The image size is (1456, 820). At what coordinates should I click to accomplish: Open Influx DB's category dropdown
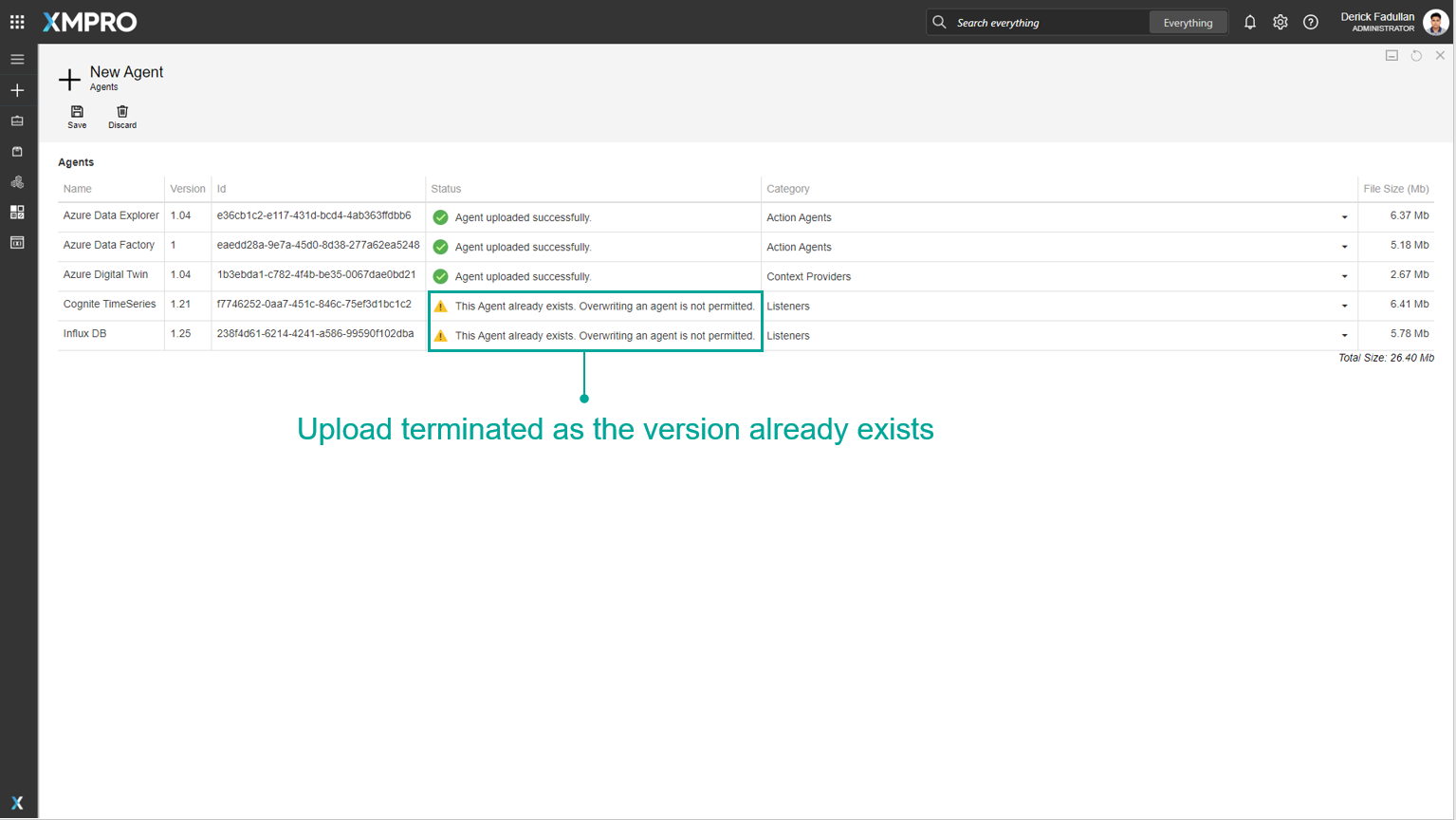(1343, 335)
